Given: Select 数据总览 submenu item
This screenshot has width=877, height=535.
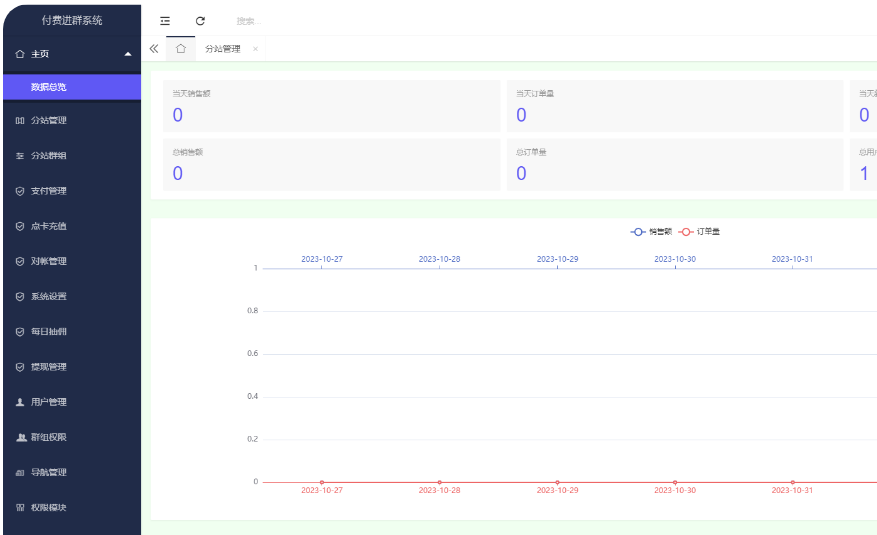Looking at the screenshot, I should click(x=48, y=87).
